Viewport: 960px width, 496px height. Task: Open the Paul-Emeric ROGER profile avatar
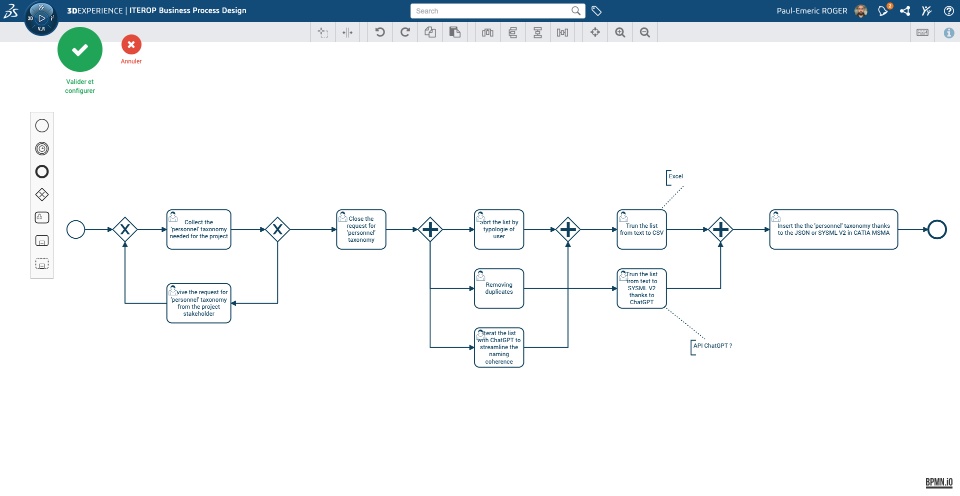click(861, 11)
